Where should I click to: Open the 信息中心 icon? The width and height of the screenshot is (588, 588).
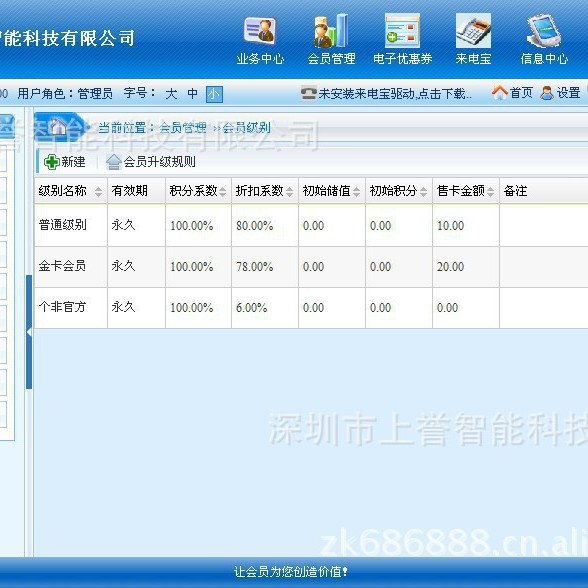click(544, 31)
